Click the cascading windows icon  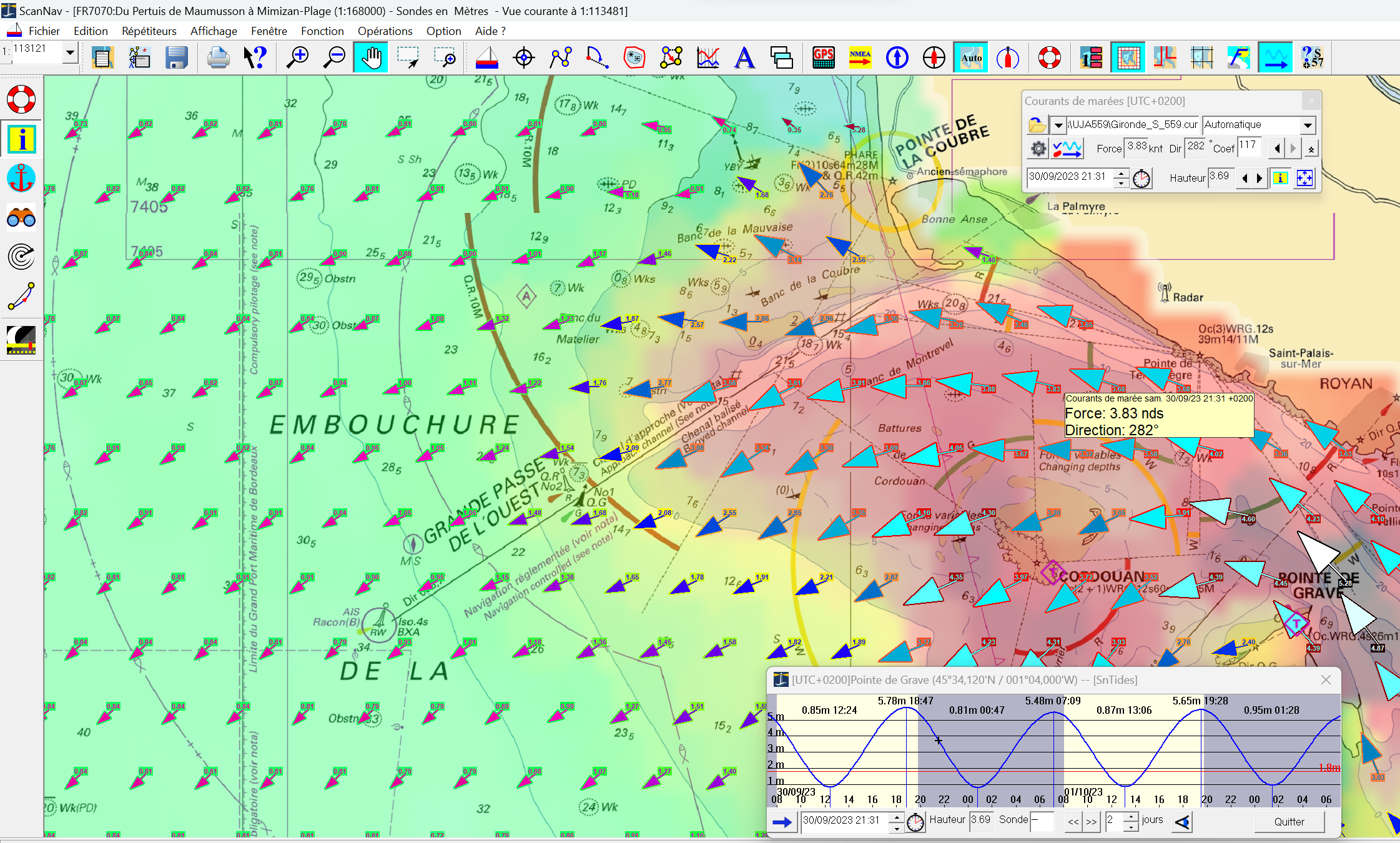tap(781, 57)
